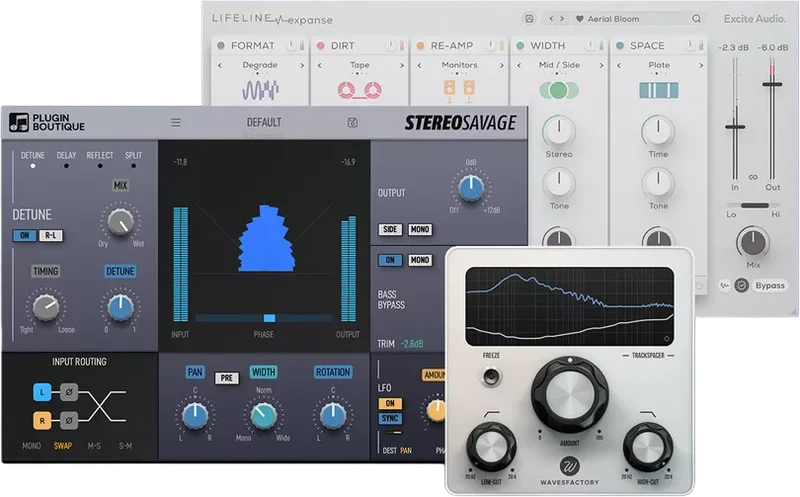Viewport: 800px width, 497px height.
Task: Click the RE-AMP module small mix knob
Action: 490,45
